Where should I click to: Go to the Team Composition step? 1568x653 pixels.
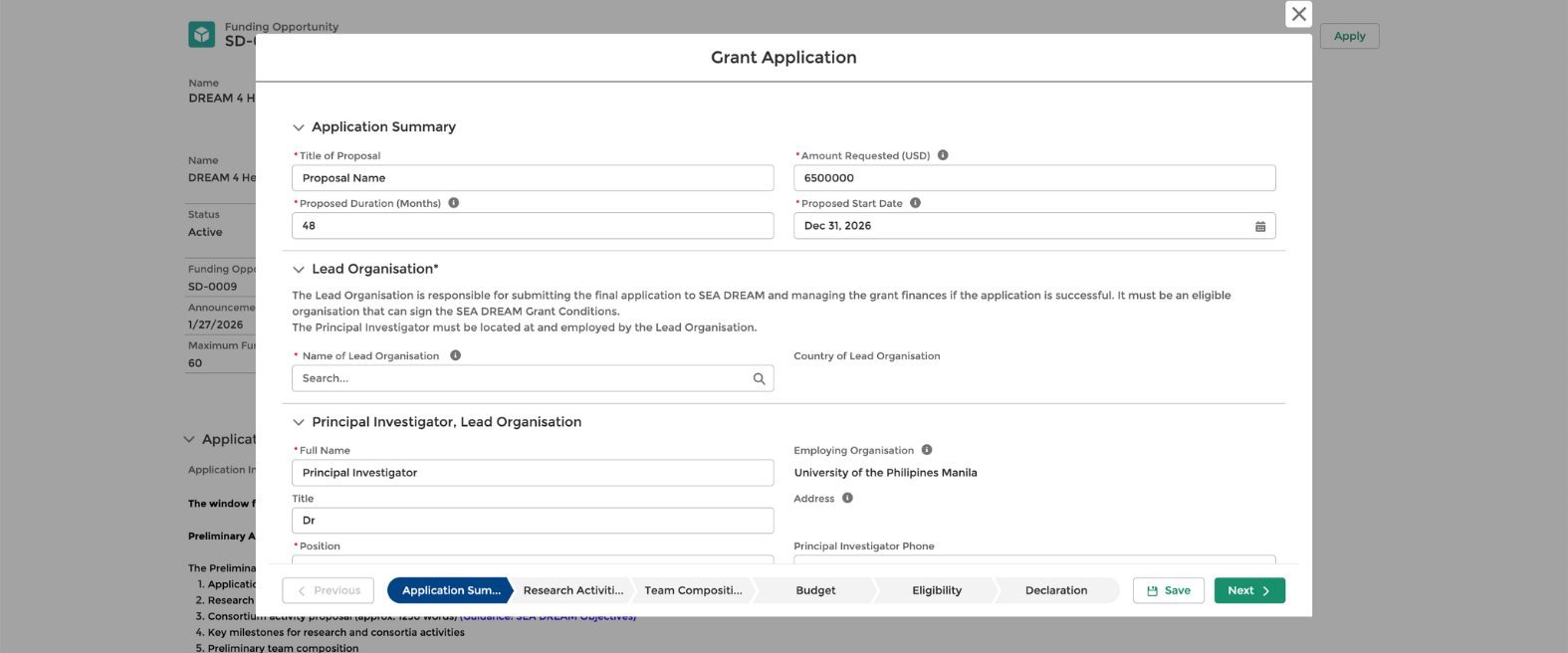(x=693, y=590)
